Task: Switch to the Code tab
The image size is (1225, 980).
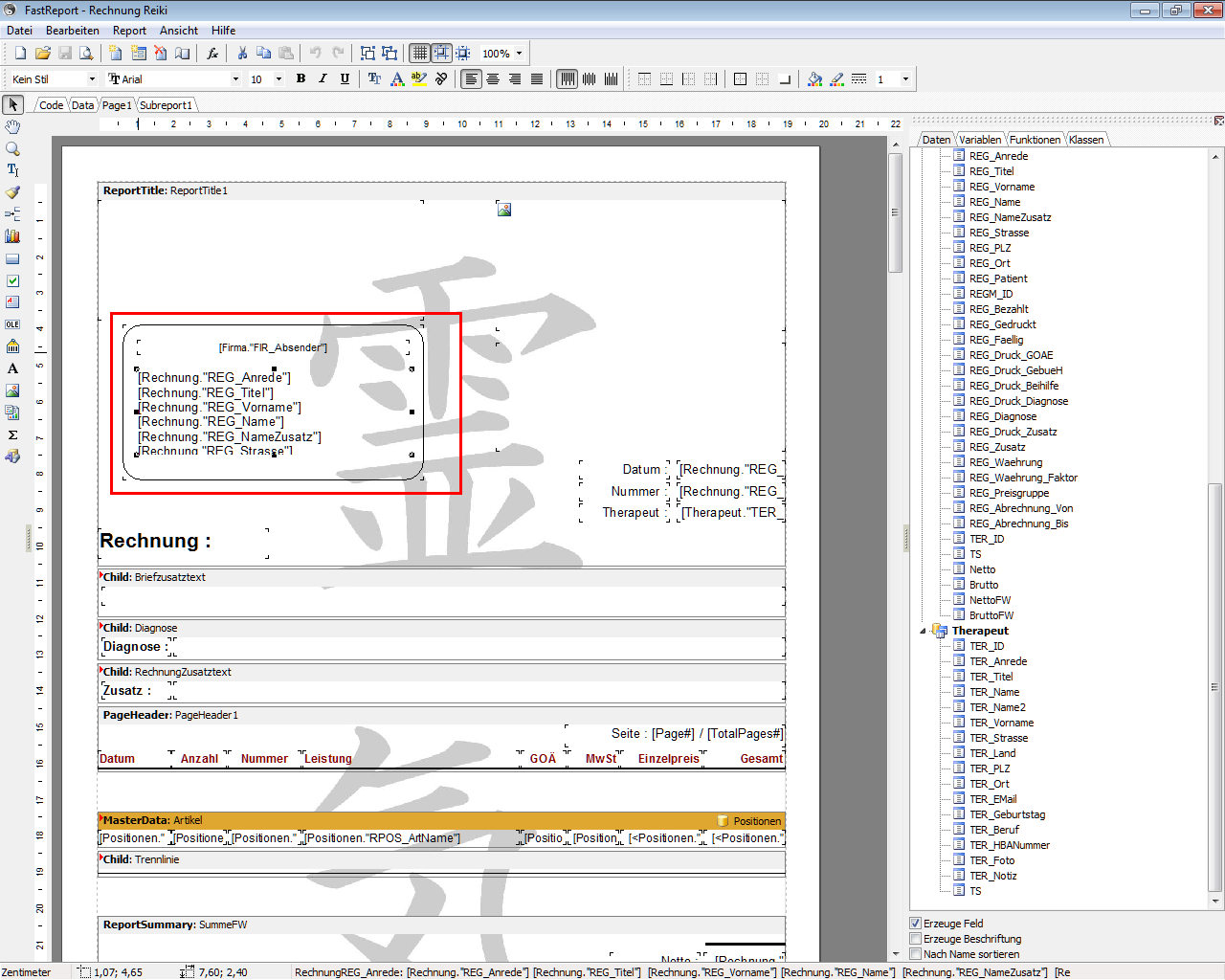Action: coord(51,105)
